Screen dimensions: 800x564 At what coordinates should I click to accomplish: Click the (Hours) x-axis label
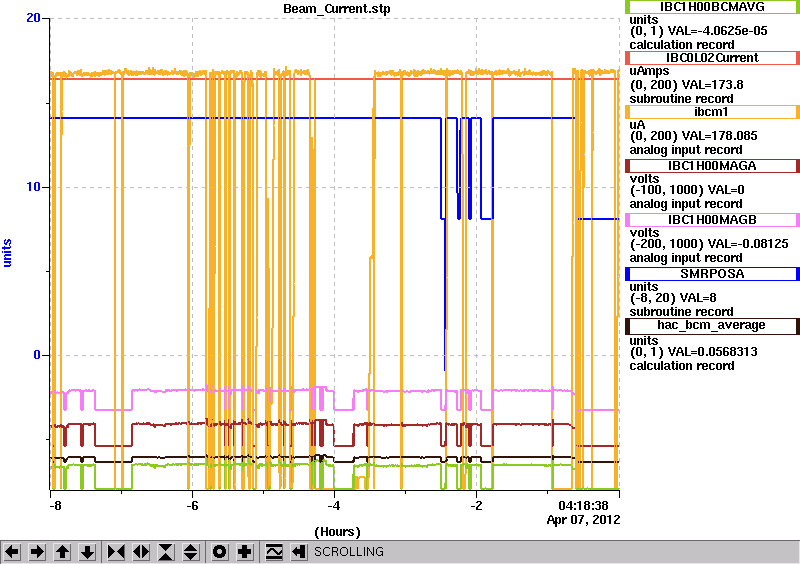pyautogui.click(x=337, y=532)
